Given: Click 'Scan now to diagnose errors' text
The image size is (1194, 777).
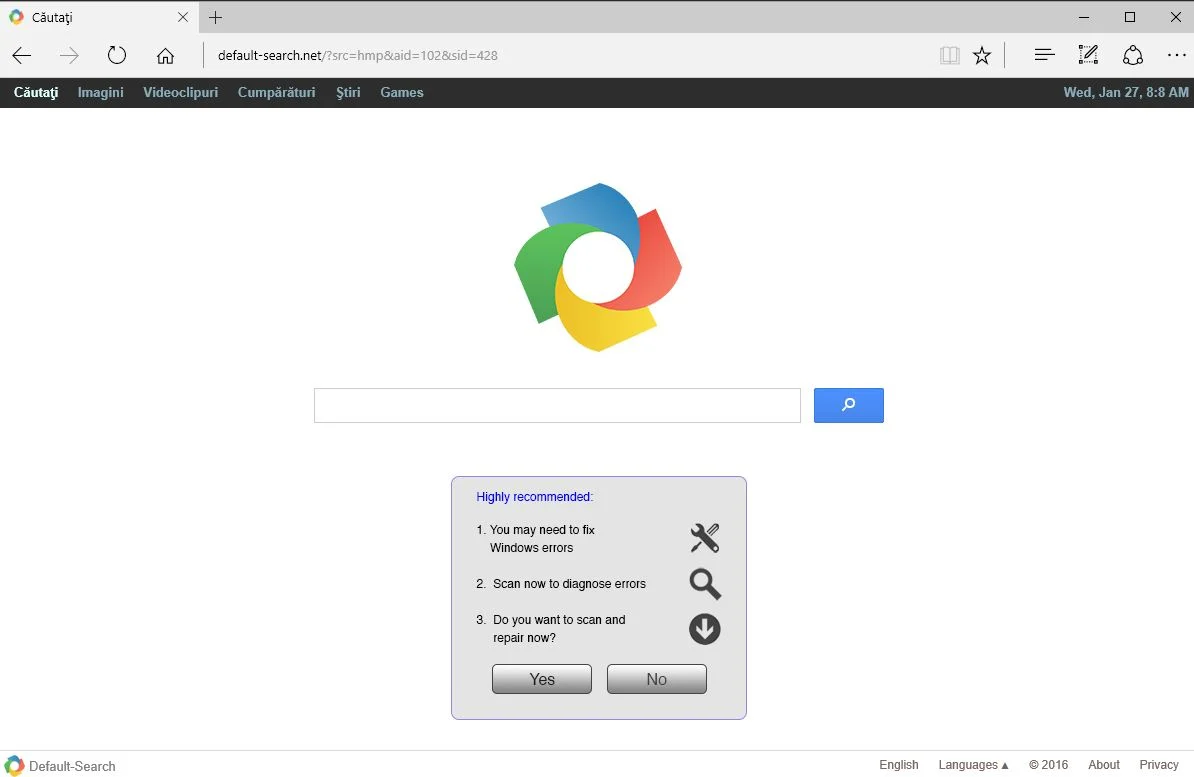Looking at the screenshot, I should coord(569,584).
